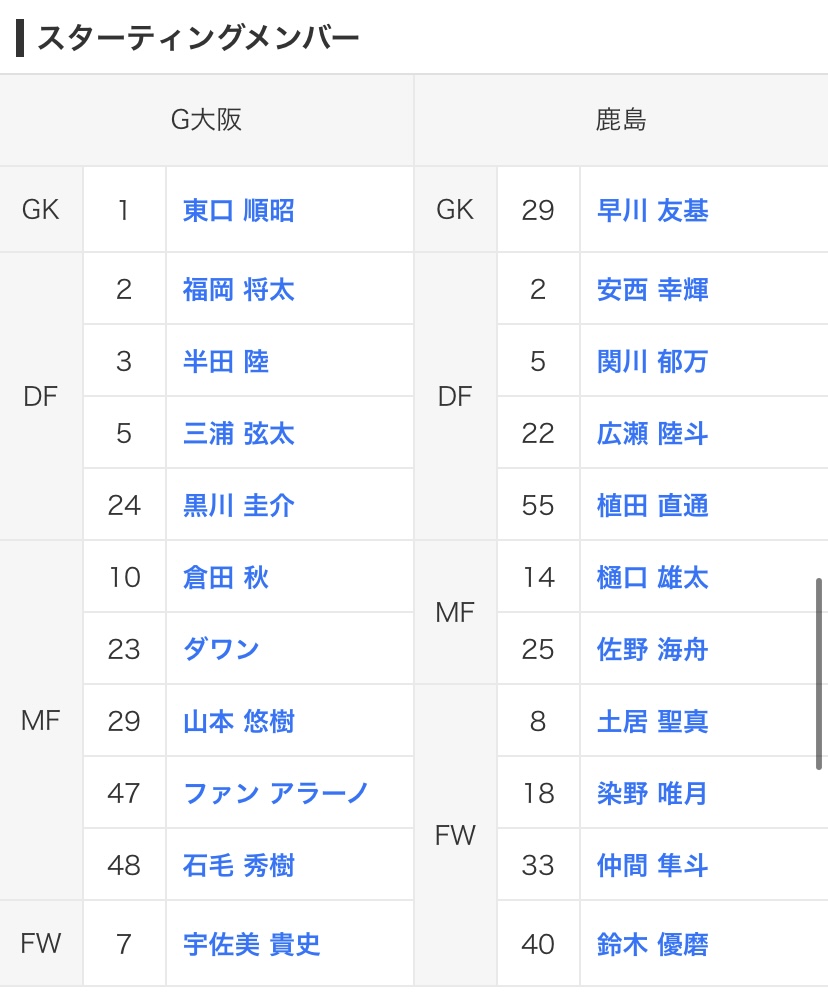The height and width of the screenshot is (1008, 828).
Task: Open goalkeeper 早川 友基 link
Action: click(x=652, y=210)
